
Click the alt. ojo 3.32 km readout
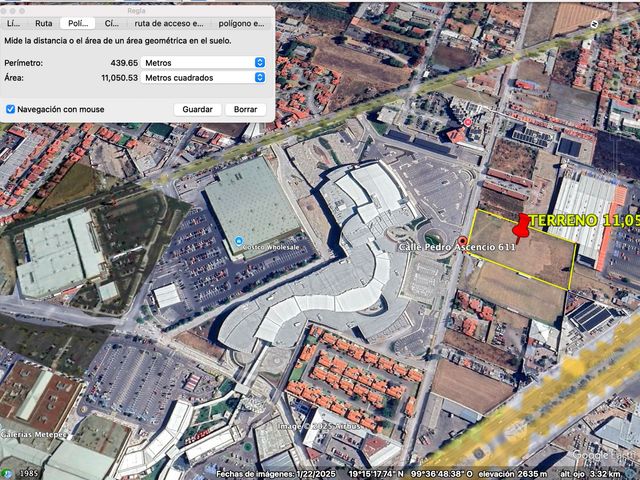590,474
